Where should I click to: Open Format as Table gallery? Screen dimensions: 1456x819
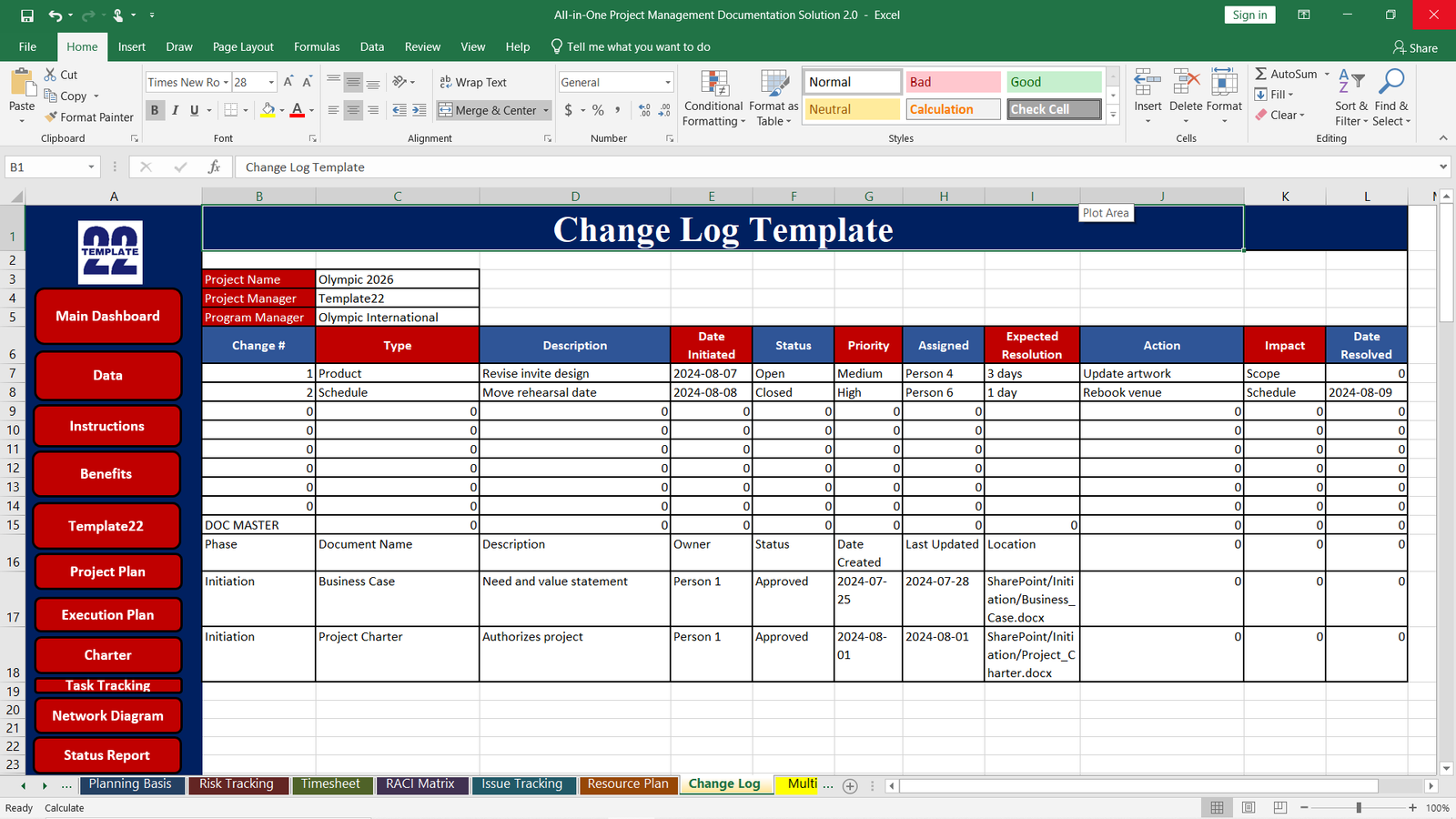coord(773,98)
